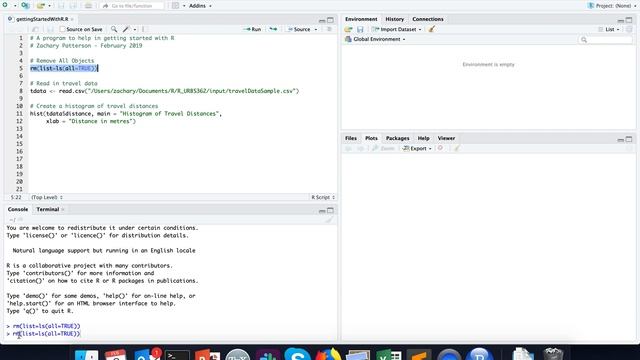Open the Project: (None) dropdown

[x=611, y=6]
